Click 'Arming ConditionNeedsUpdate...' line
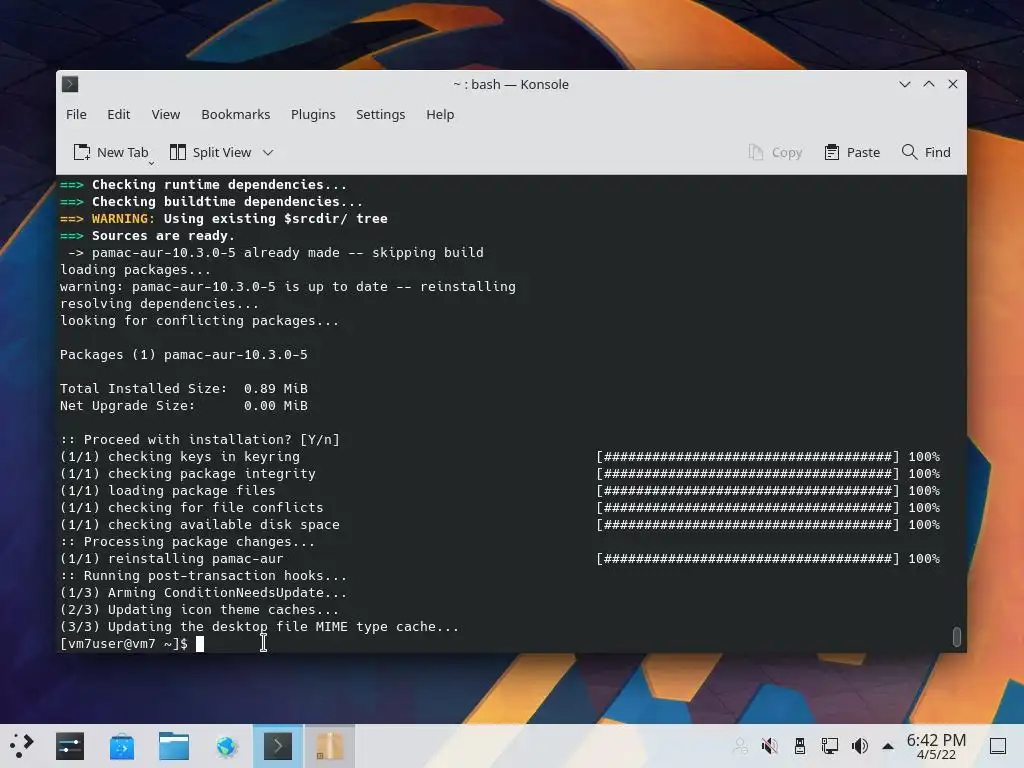Viewport: 1024px width, 768px height. tap(204, 593)
